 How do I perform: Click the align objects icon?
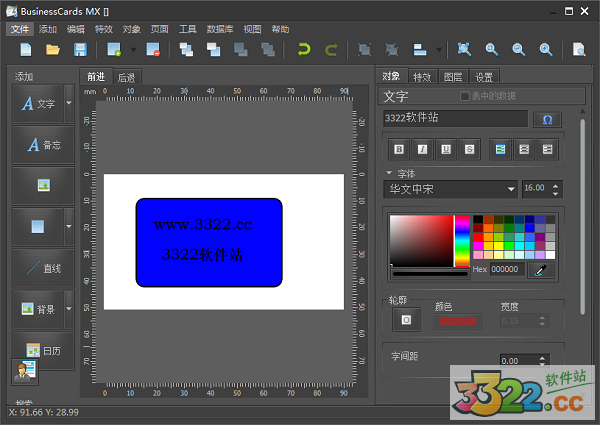point(420,50)
